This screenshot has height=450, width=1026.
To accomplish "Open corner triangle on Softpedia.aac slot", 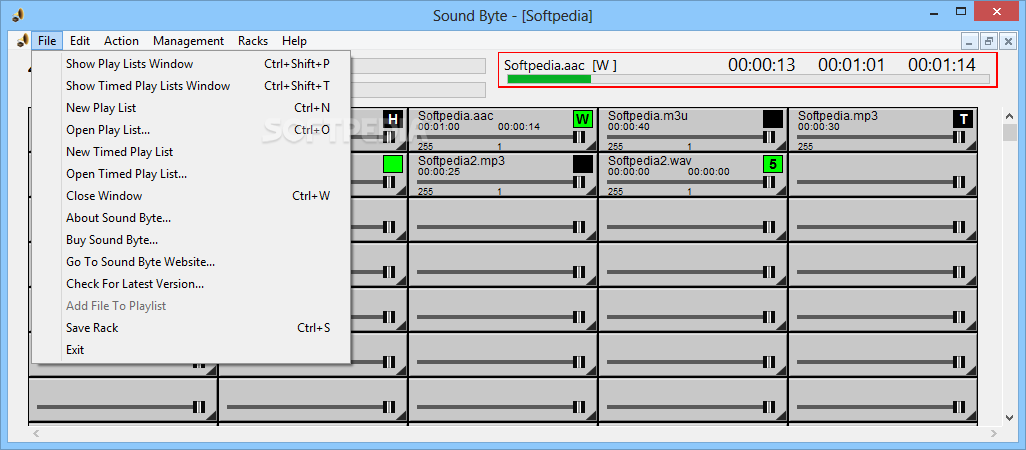I will pos(591,147).
